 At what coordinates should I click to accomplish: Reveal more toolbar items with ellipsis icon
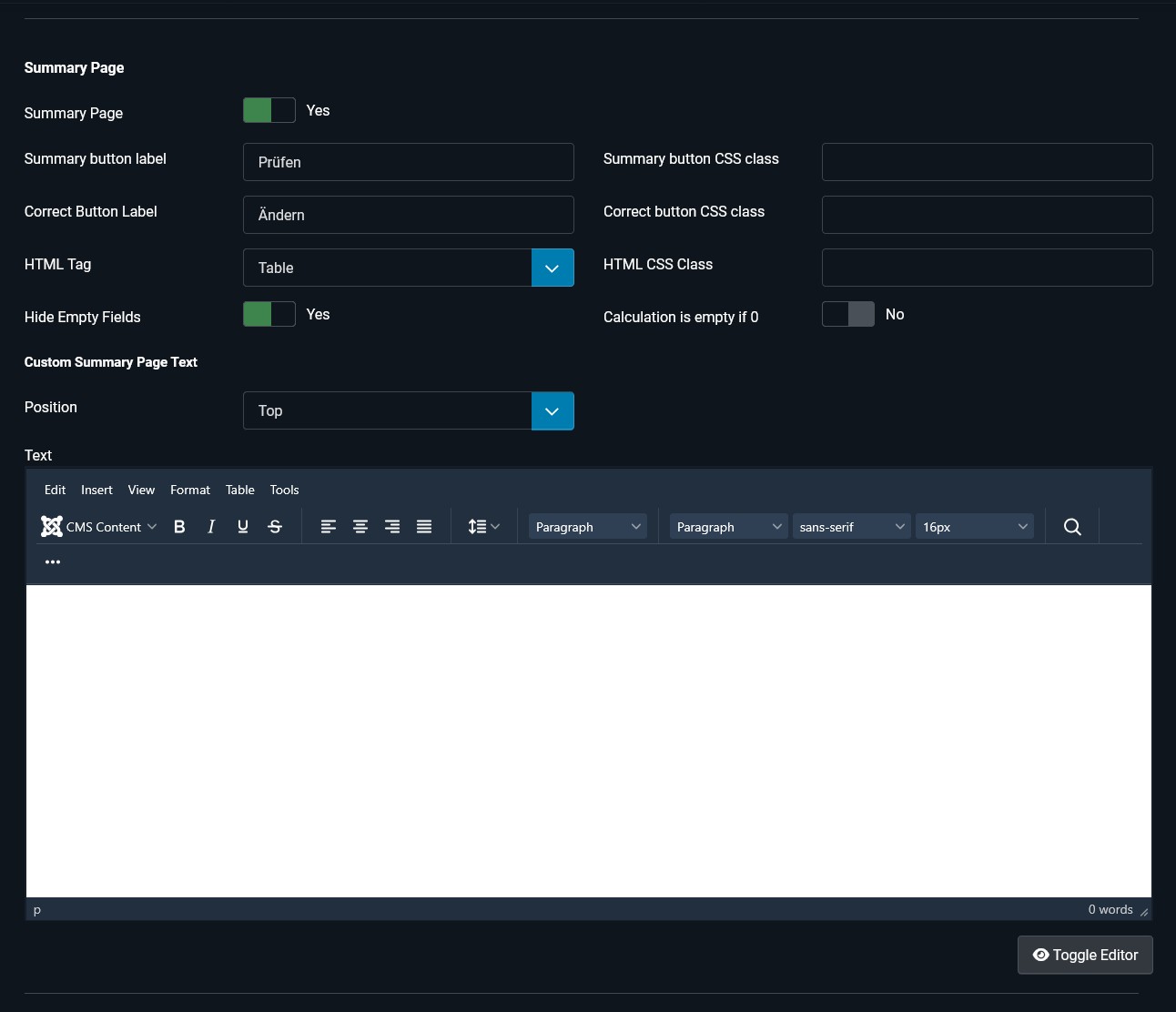[53, 562]
